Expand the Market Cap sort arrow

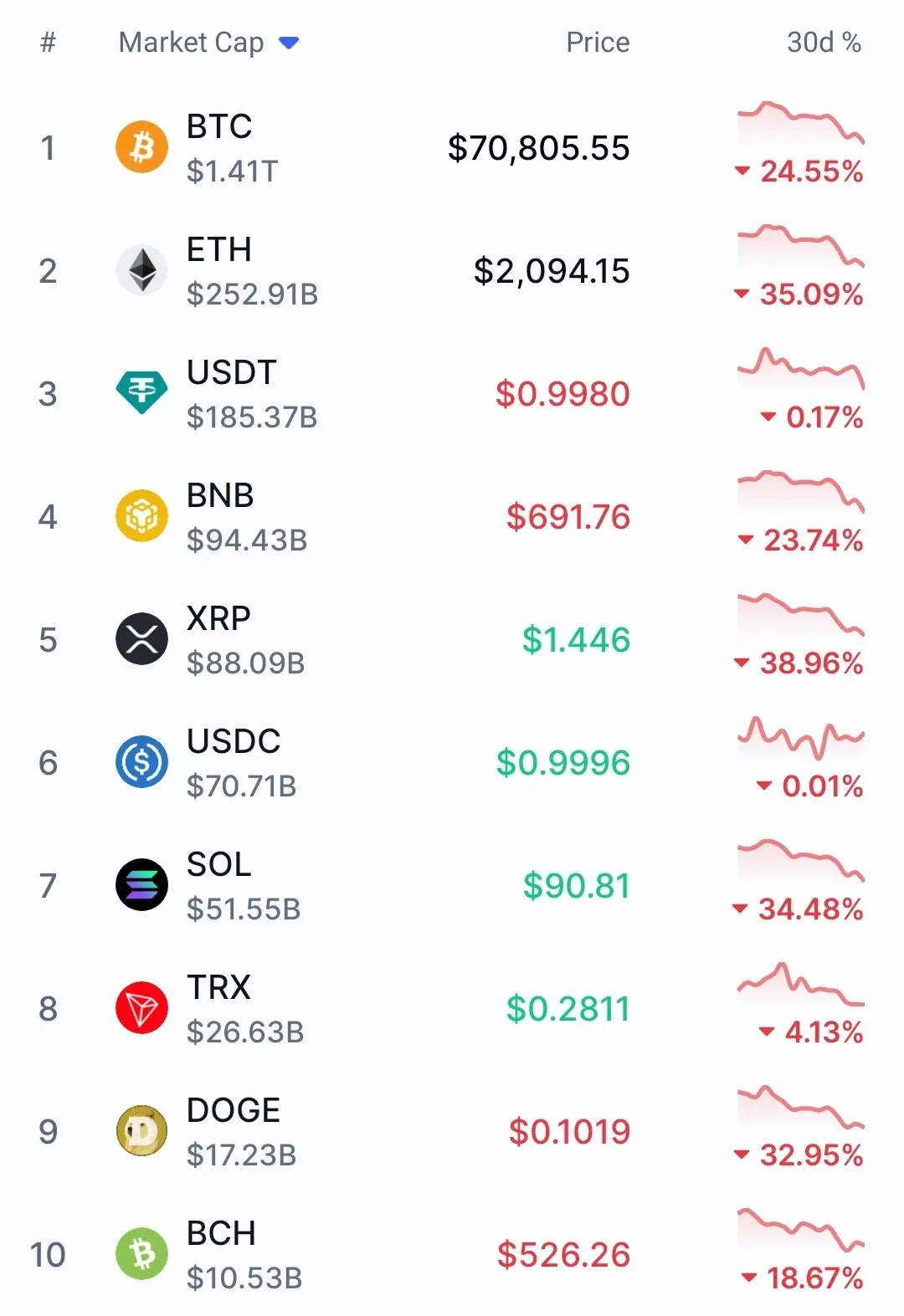(x=289, y=43)
